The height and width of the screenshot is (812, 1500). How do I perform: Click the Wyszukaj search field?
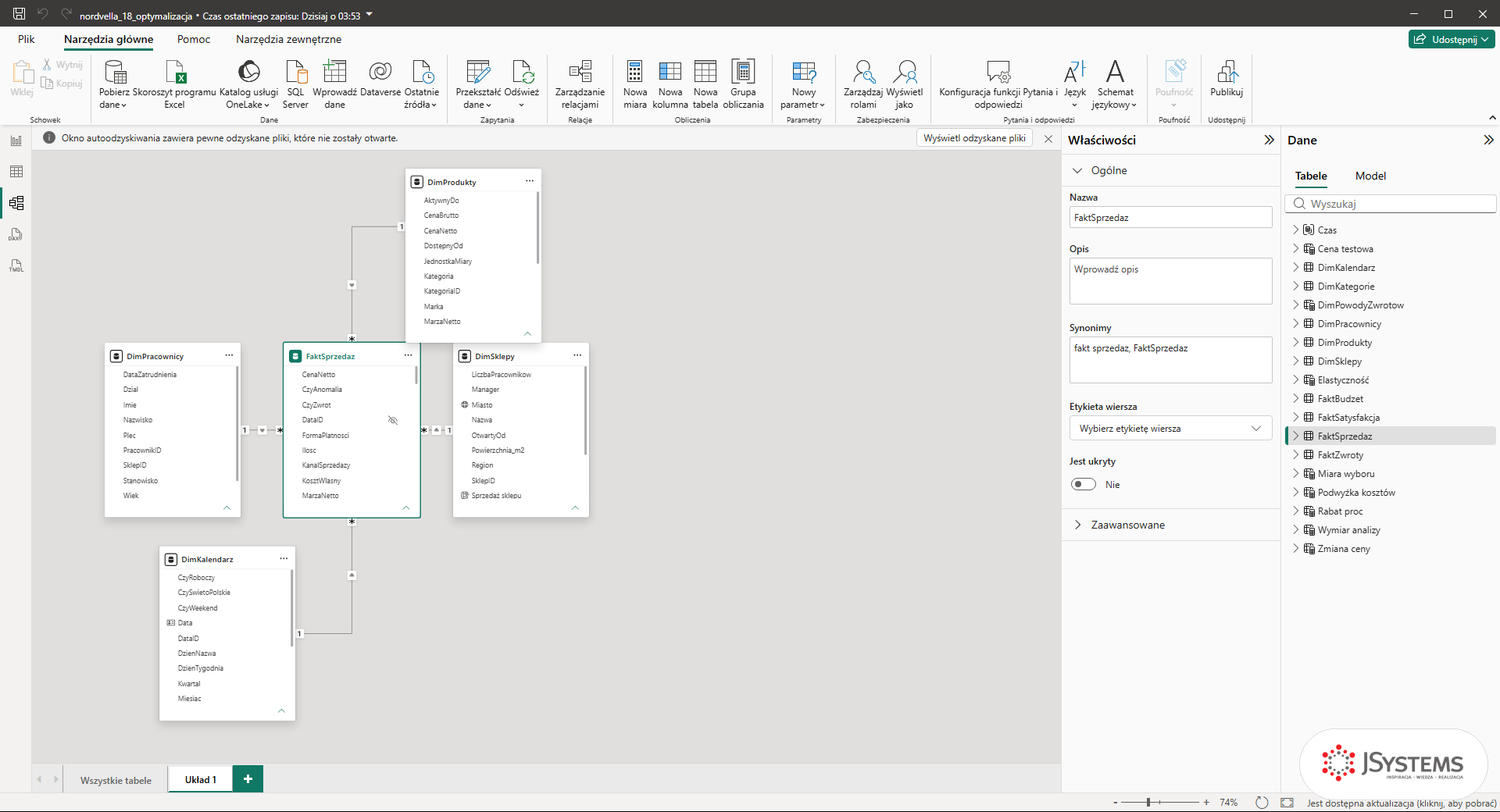[x=1391, y=204]
